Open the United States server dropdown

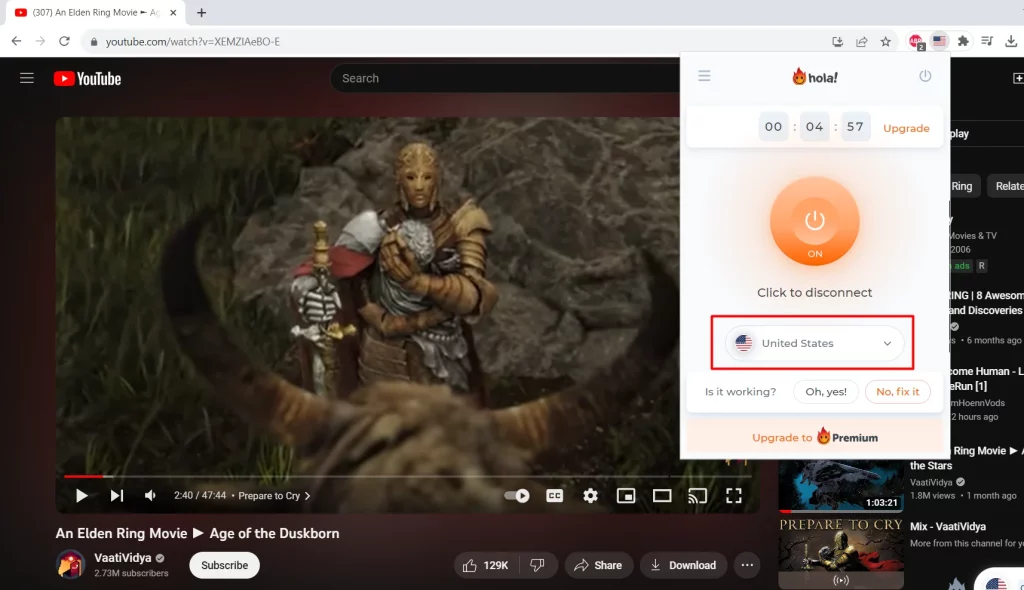click(814, 343)
